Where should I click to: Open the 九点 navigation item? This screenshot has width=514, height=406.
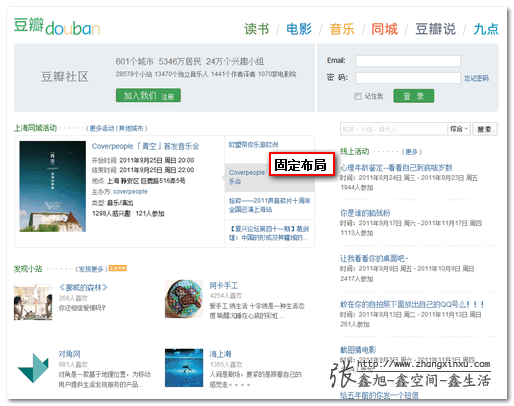tap(486, 29)
